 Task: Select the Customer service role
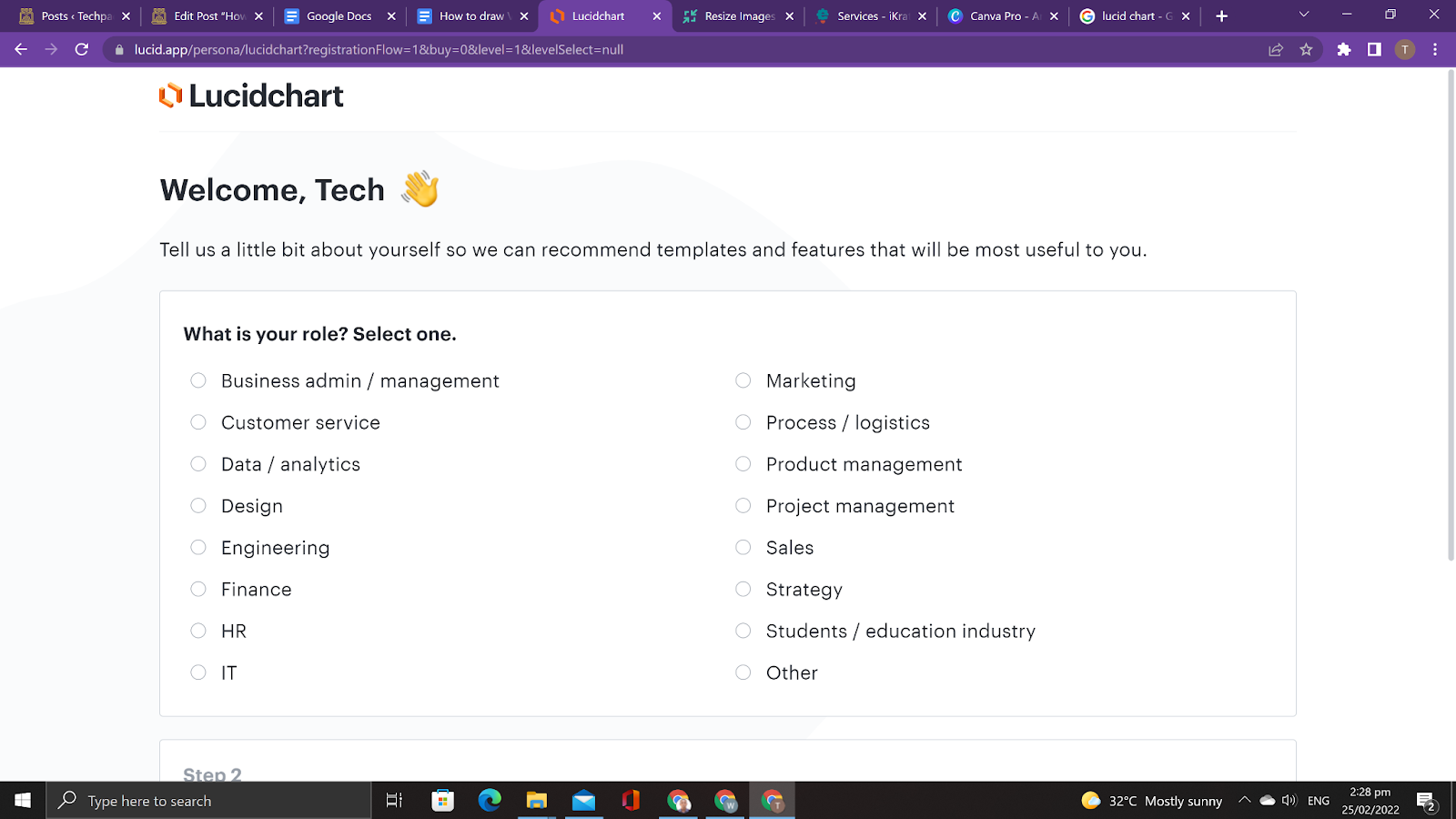tap(198, 422)
